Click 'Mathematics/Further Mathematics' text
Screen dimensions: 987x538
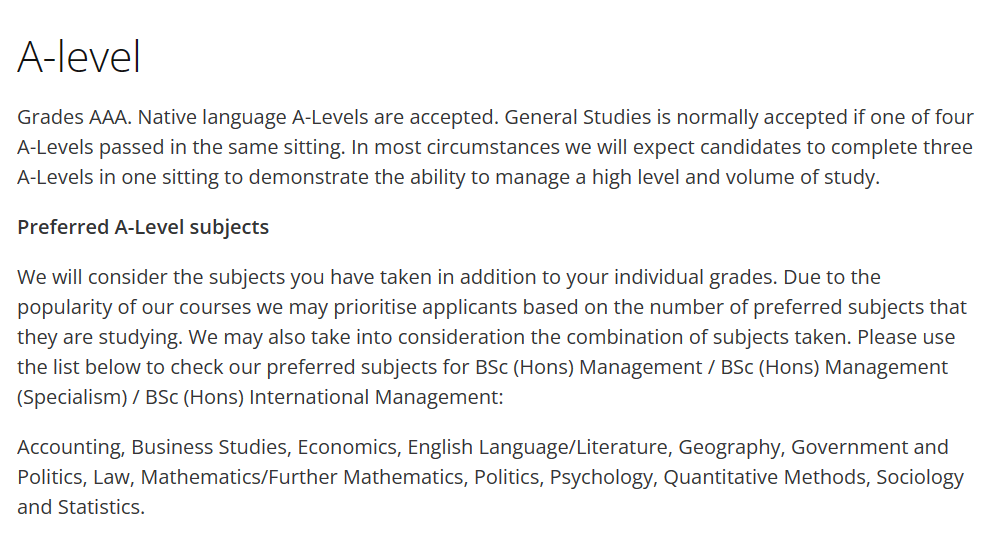pyautogui.click(x=302, y=478)
